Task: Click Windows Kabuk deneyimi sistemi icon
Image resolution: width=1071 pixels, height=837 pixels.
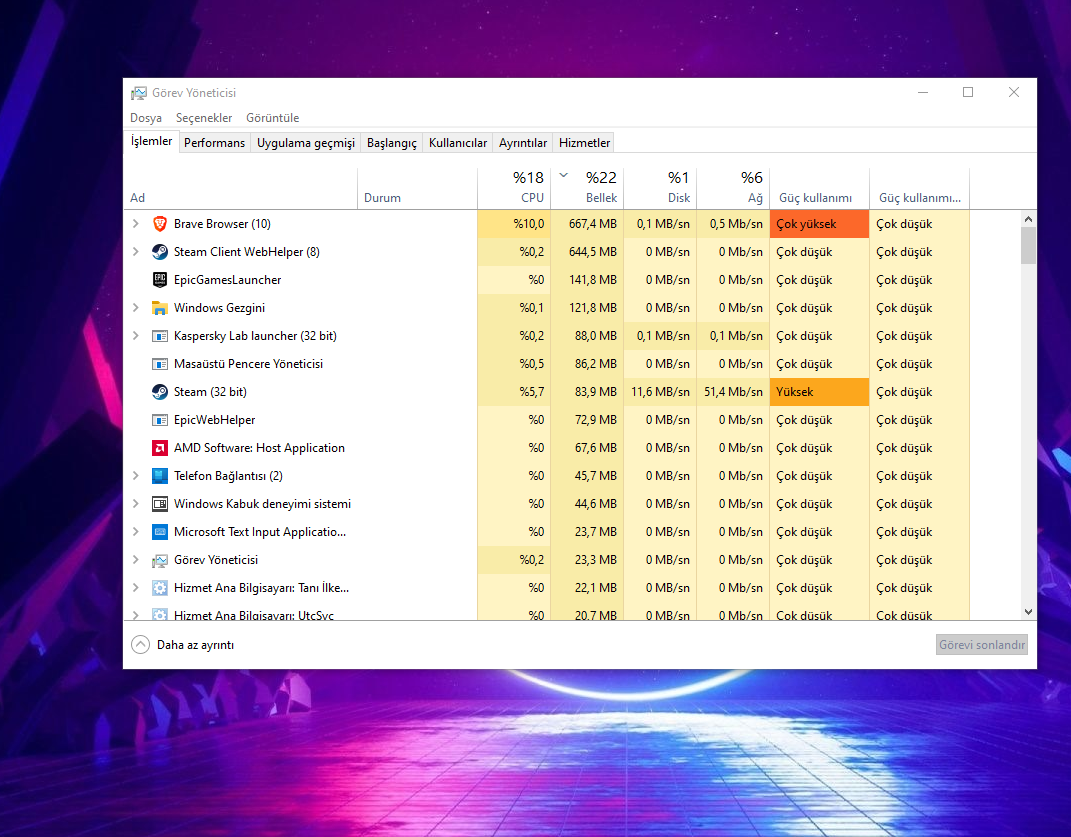Action: 160,504
